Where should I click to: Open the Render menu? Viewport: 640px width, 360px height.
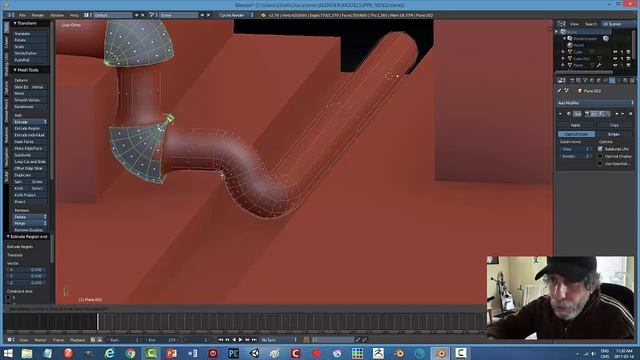38,15
